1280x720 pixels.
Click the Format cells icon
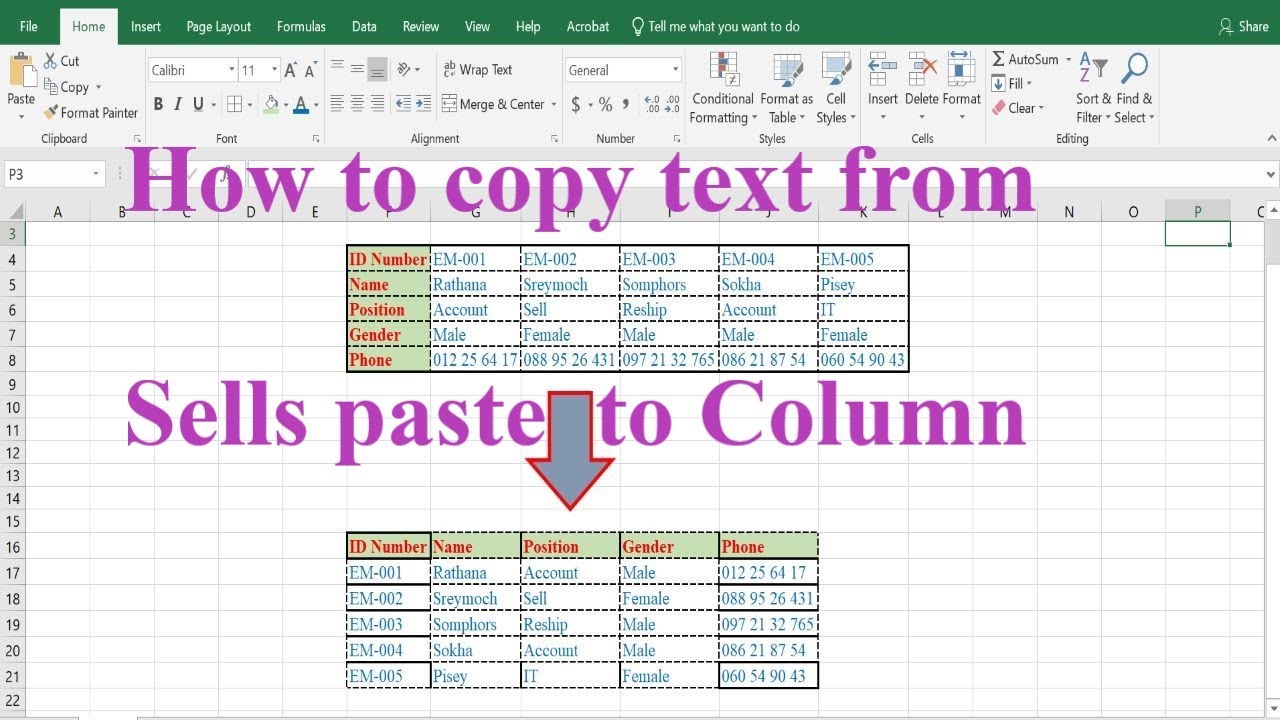pos(961,69)
